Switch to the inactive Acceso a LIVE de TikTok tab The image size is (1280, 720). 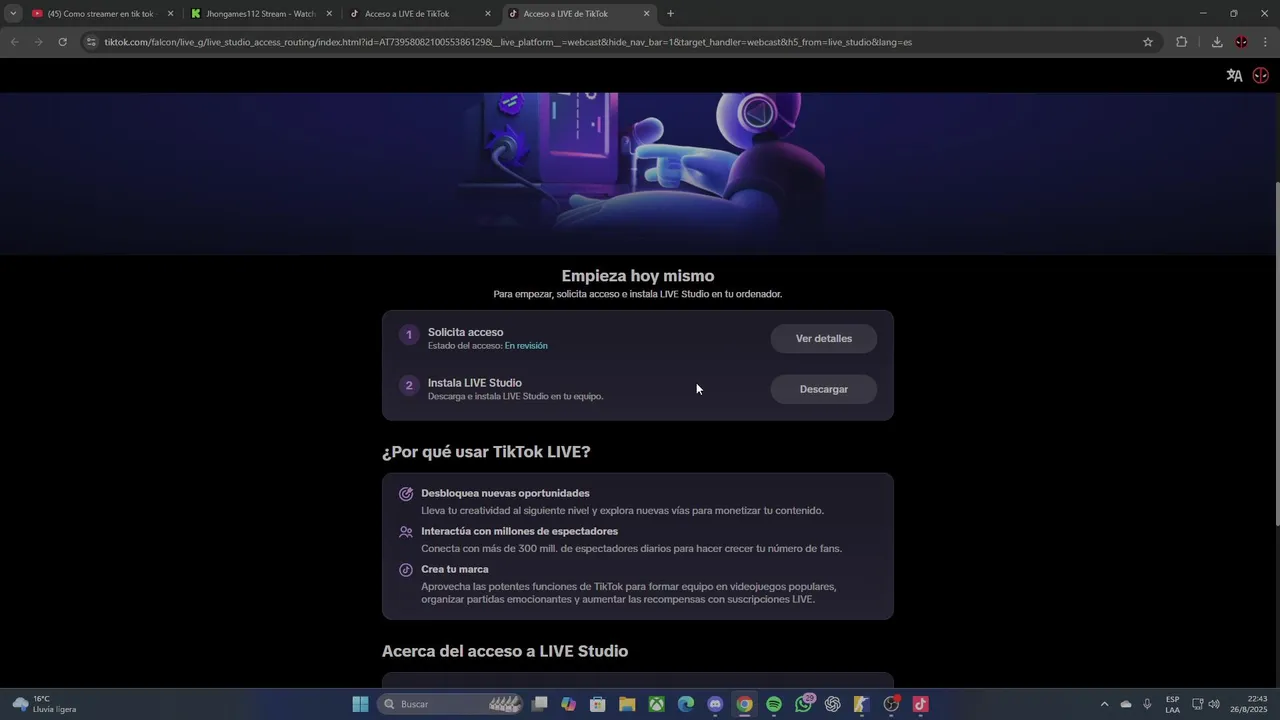point(419,14)
